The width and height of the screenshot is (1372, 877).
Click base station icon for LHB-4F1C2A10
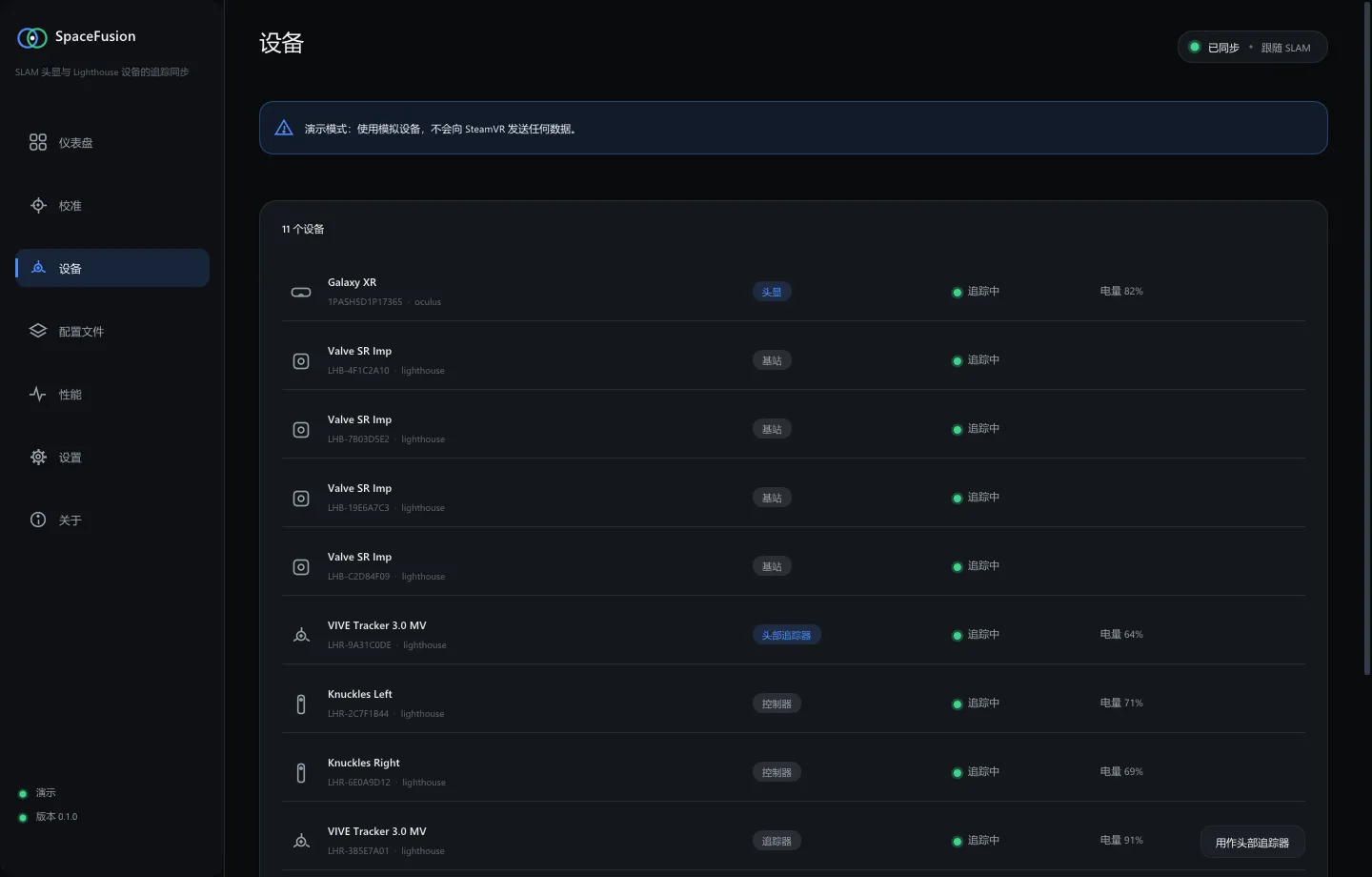pyautogui.click(x=301, y=361)
